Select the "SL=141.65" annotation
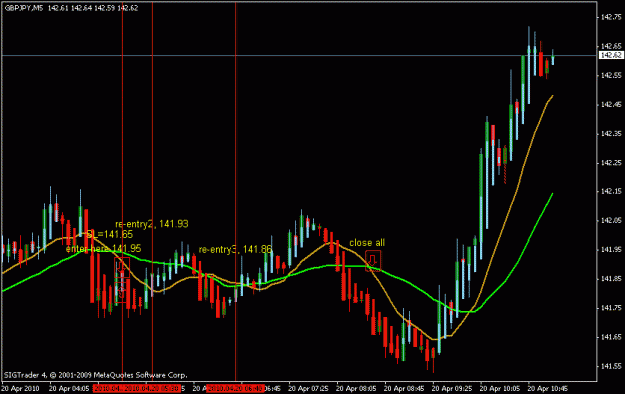This screenshot has height=394, width=625. pyautogui.click(x=110, y=234)
